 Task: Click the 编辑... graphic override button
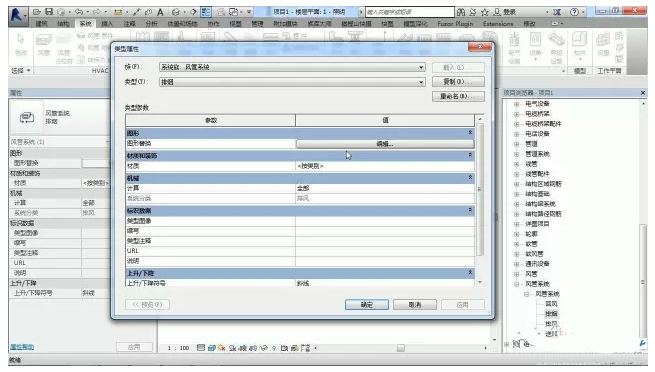[x=385, y=144]
